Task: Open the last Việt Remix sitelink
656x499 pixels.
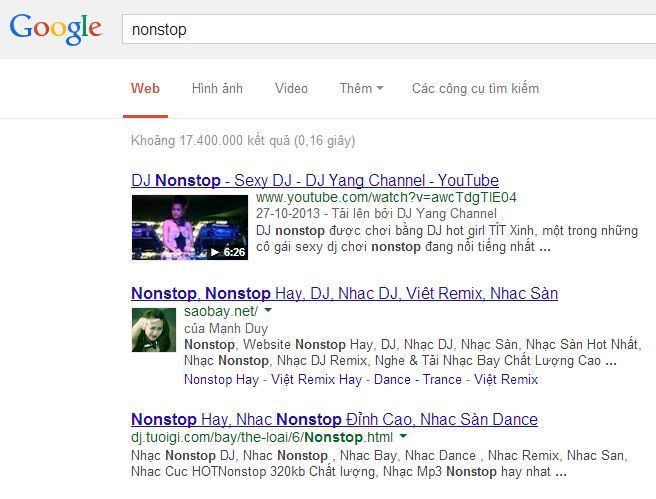Action: [x=506, y=379]
